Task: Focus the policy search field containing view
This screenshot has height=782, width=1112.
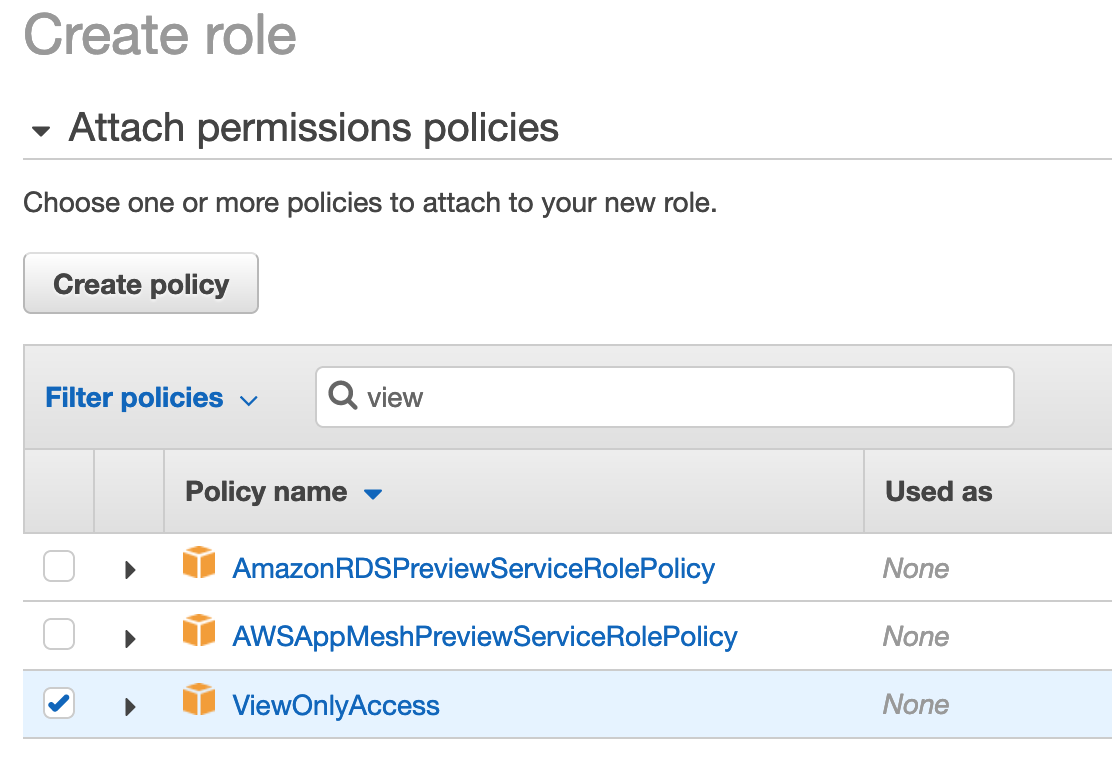Action: pyautogui.click(x=665, y=397)
